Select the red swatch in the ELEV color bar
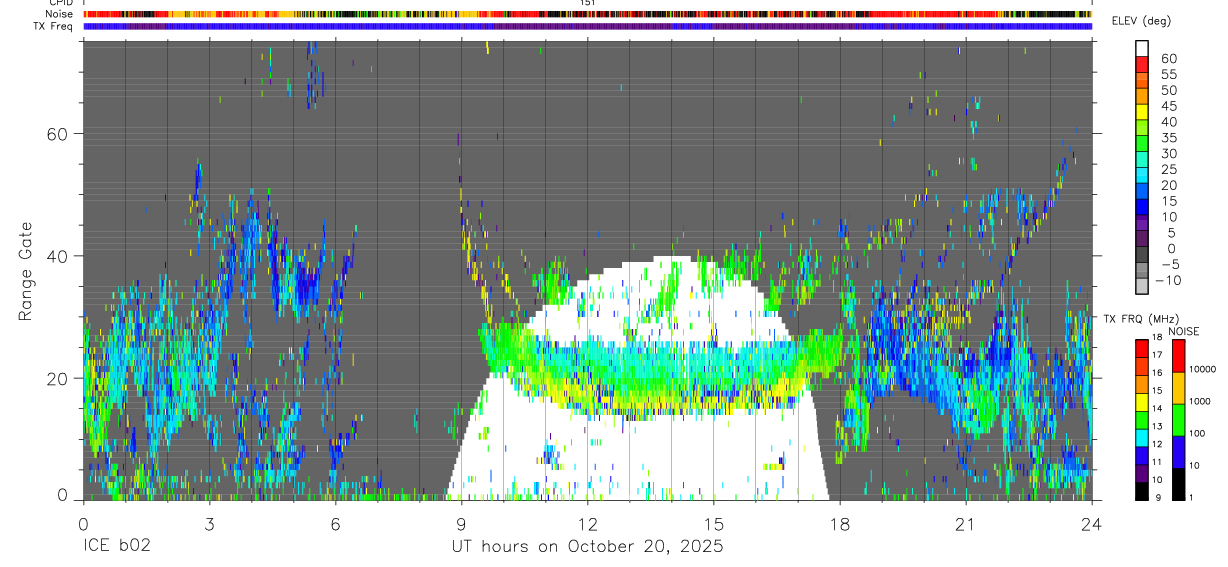 [1141, 62]
